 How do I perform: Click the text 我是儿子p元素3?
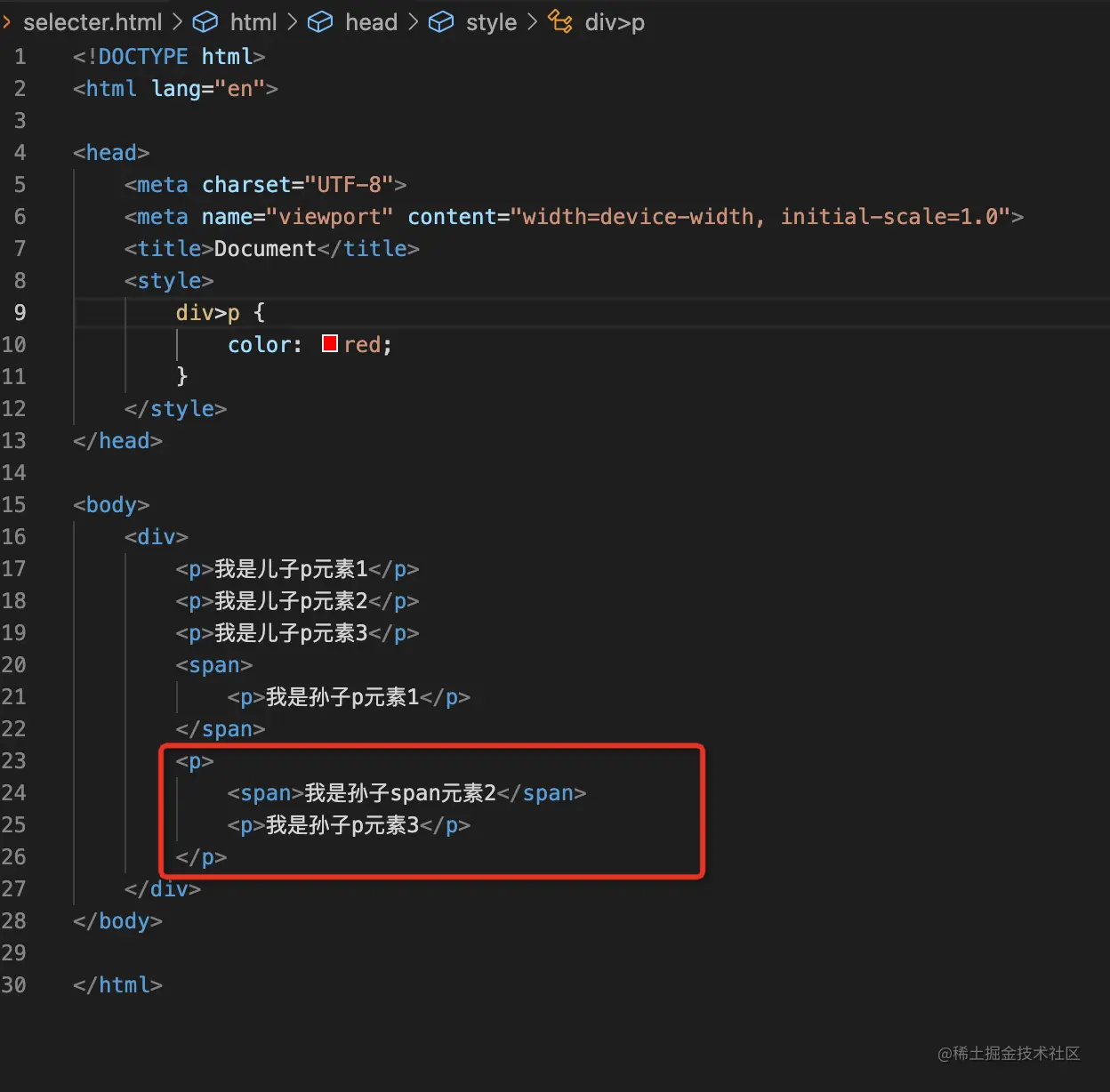pyautogui.click(x=291, y=633)
